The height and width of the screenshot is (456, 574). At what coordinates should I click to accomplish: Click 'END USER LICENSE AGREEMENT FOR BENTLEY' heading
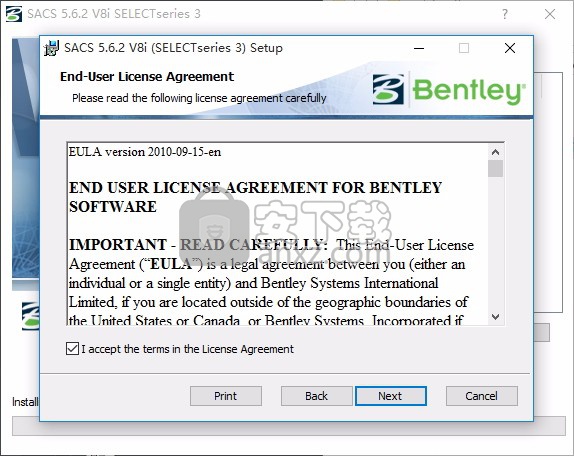[256, 188]
